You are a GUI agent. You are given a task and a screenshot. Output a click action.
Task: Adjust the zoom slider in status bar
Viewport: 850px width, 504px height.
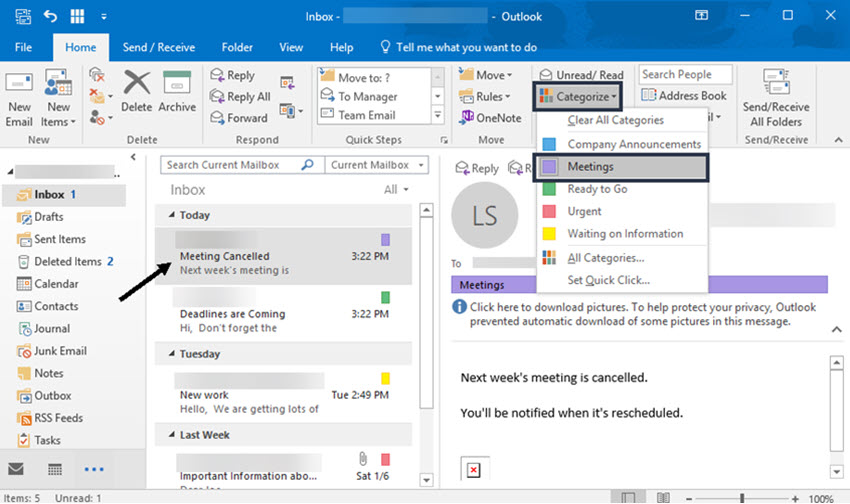742,498
